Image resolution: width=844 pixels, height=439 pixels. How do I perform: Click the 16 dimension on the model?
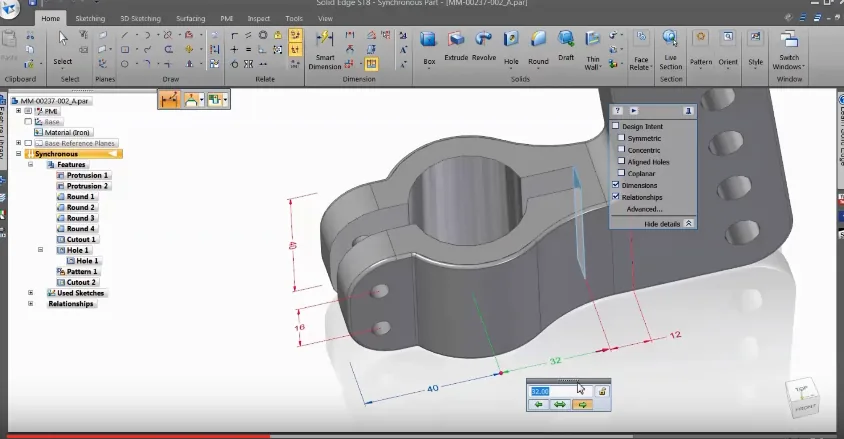300,327
